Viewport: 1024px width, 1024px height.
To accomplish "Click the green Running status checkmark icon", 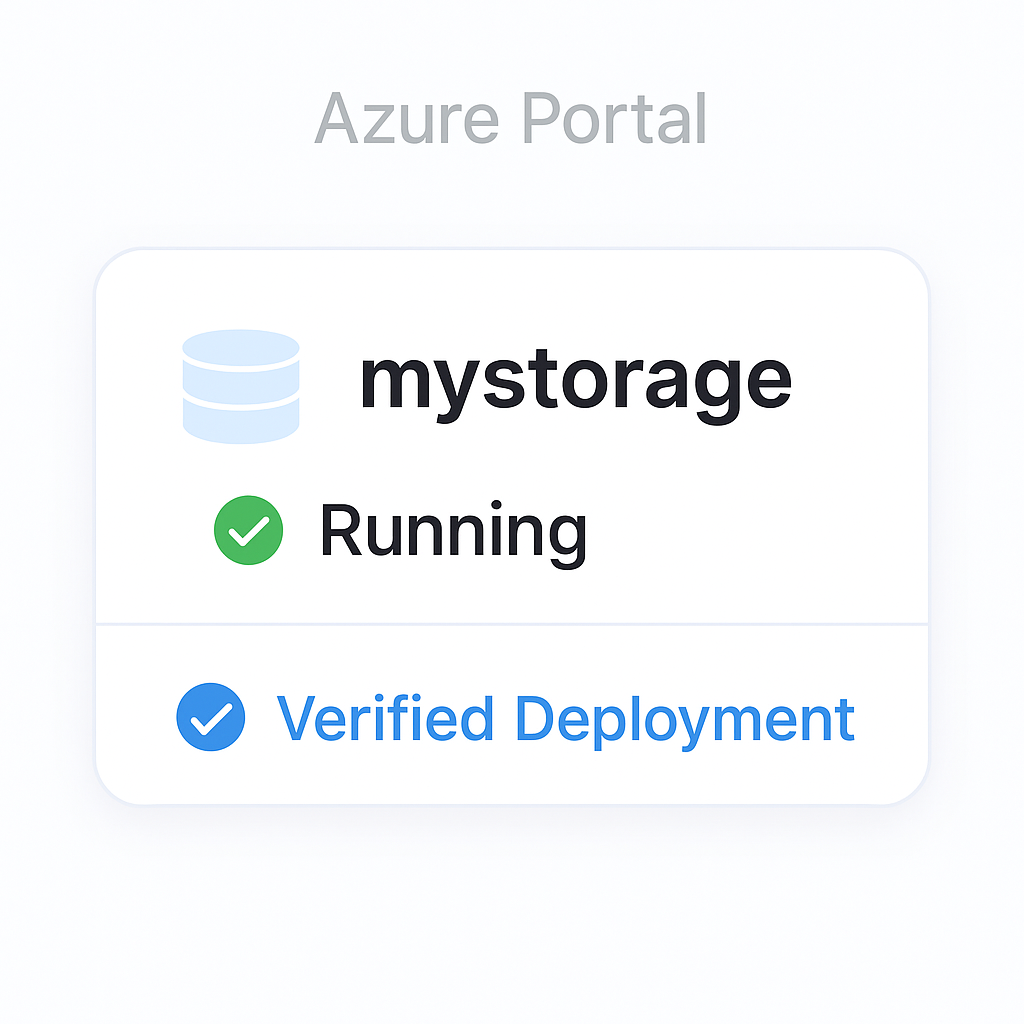I will [x=249, y=530].
